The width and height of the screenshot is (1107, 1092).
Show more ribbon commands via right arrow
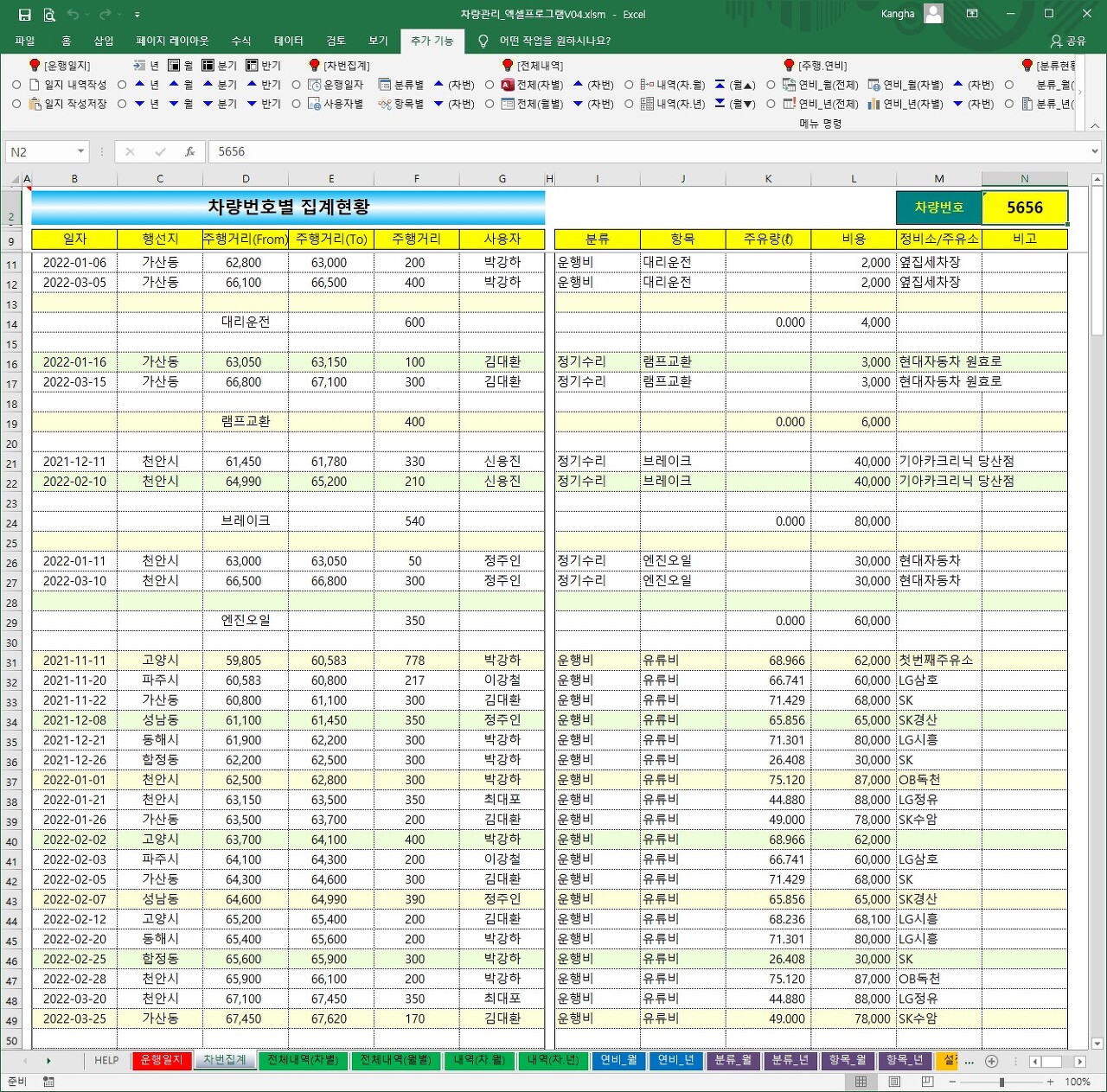click(1079, 92)
